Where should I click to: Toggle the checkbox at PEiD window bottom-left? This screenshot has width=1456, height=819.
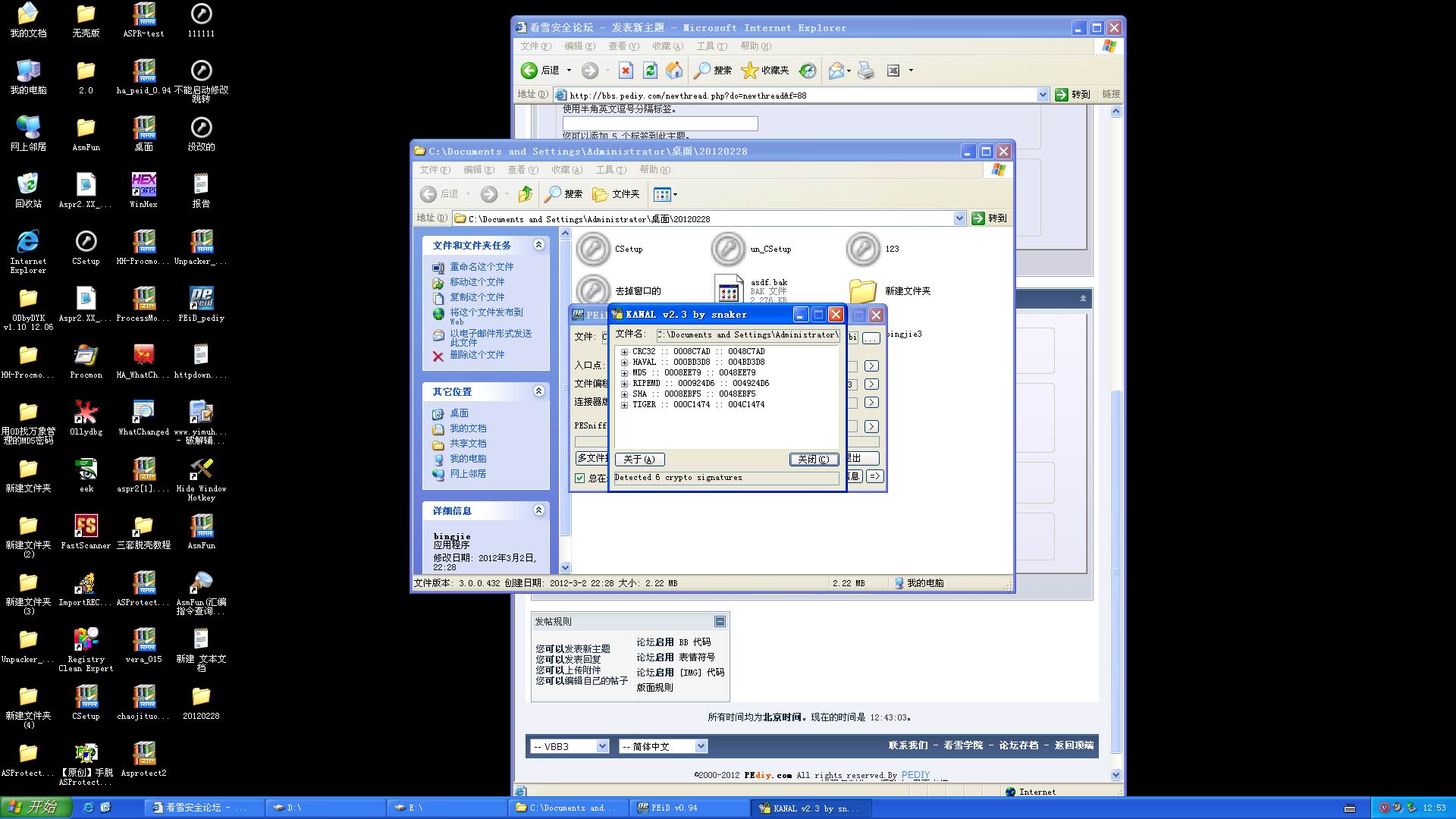click(580, 478)
